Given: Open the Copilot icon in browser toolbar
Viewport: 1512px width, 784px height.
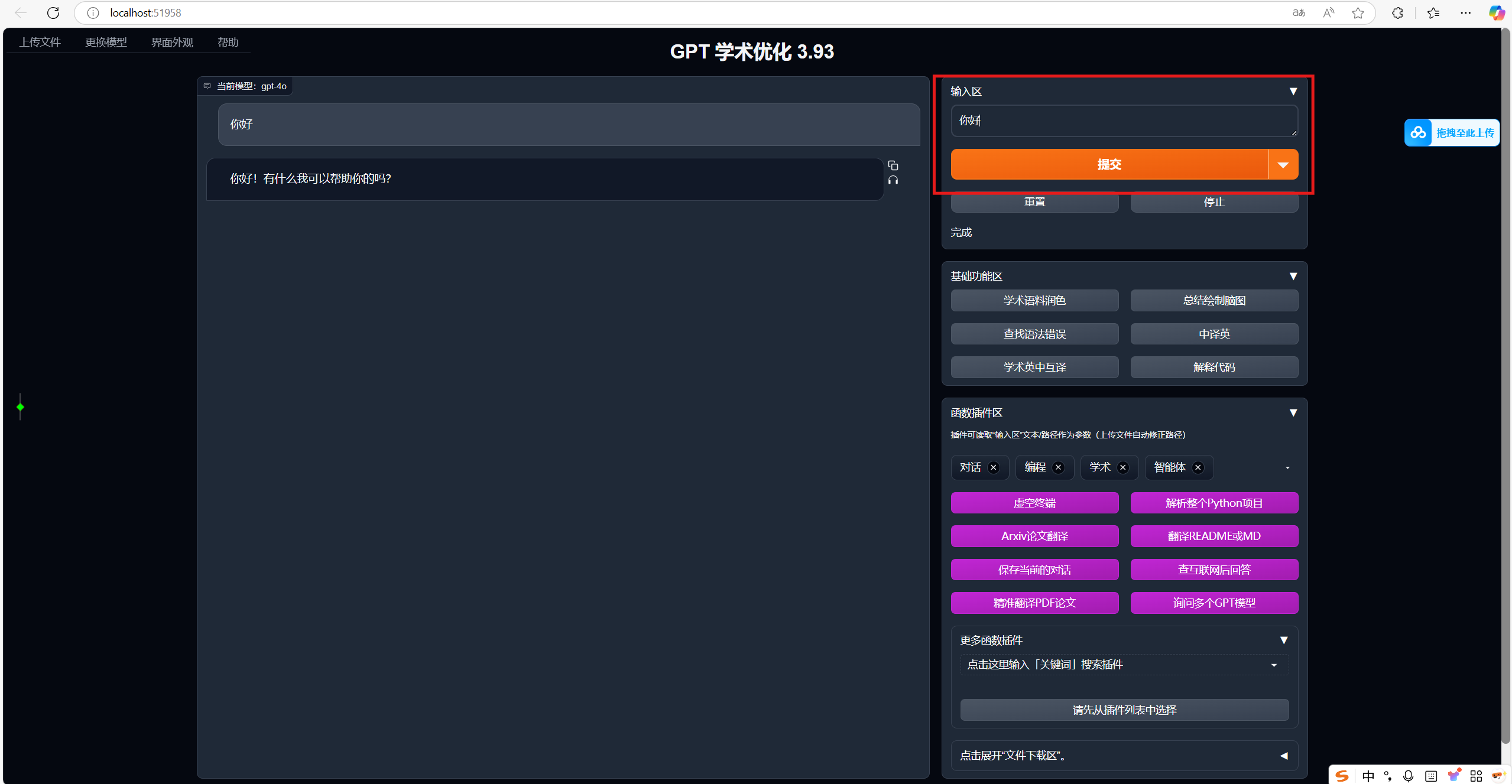Looking at the screenshot, I should pos(1496,12).
